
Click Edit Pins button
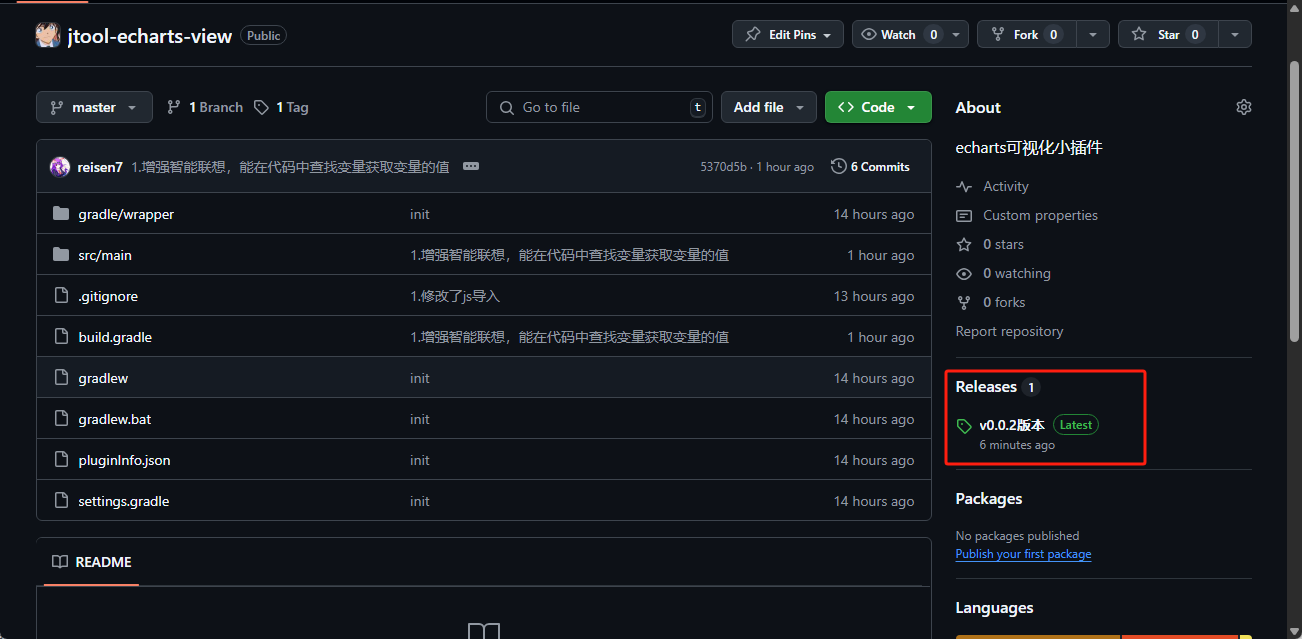(x=788, y=35)
